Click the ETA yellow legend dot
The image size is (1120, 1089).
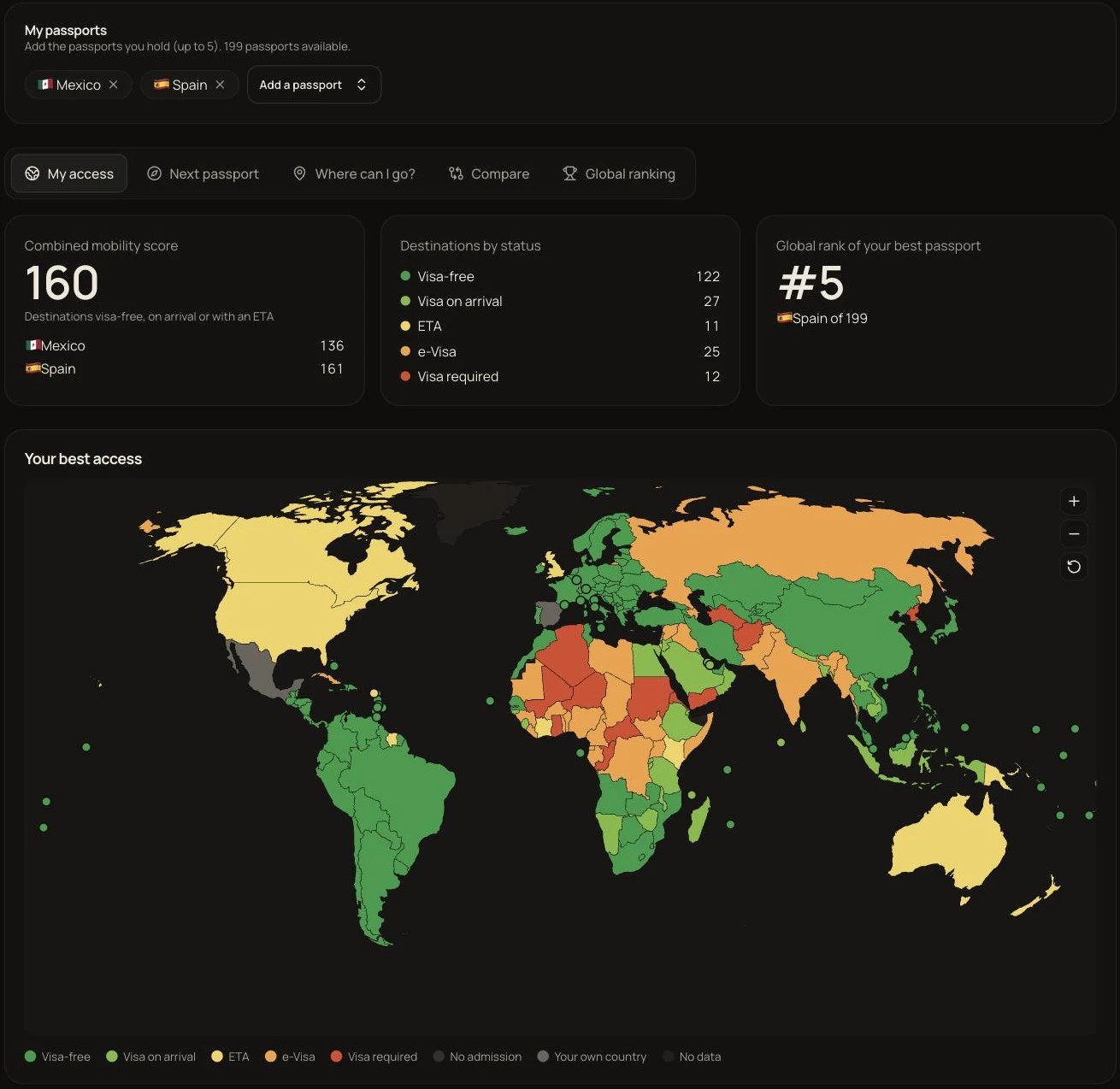click(x=217, y=1057)
